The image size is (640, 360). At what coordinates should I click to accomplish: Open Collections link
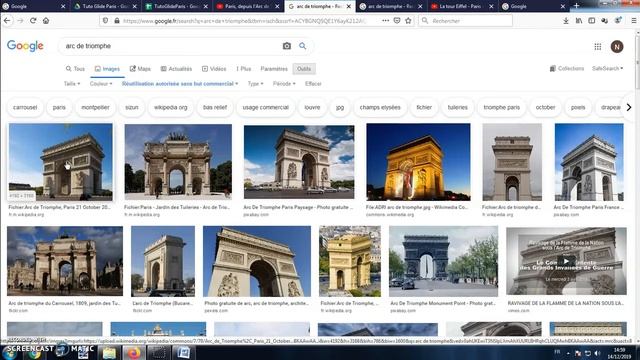pos(567,69)
